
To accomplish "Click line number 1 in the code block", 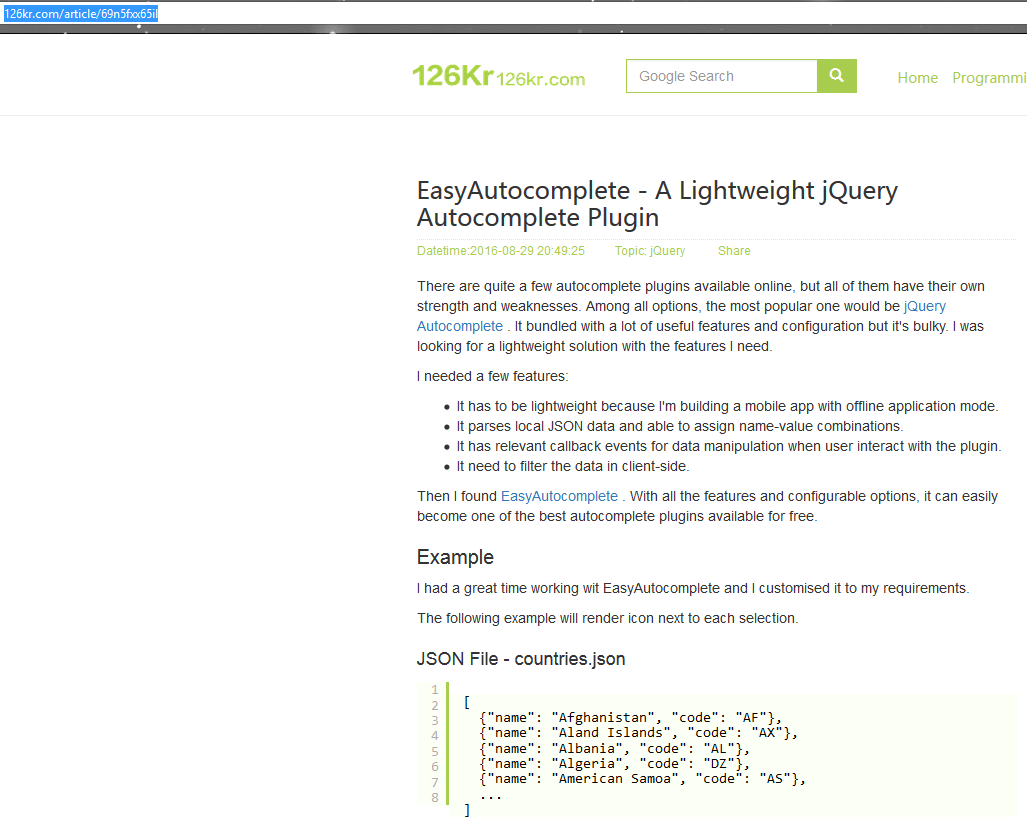I will pos(434,690).
